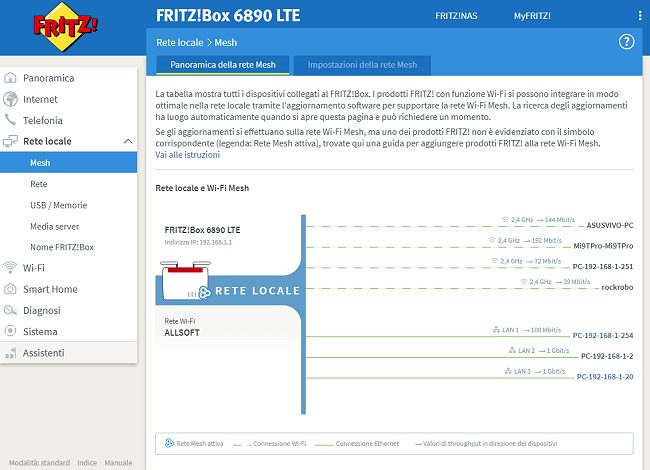The width and height of the screenshot is (650, 470).
Task: Open the help question mark icon
Action: 626,42
